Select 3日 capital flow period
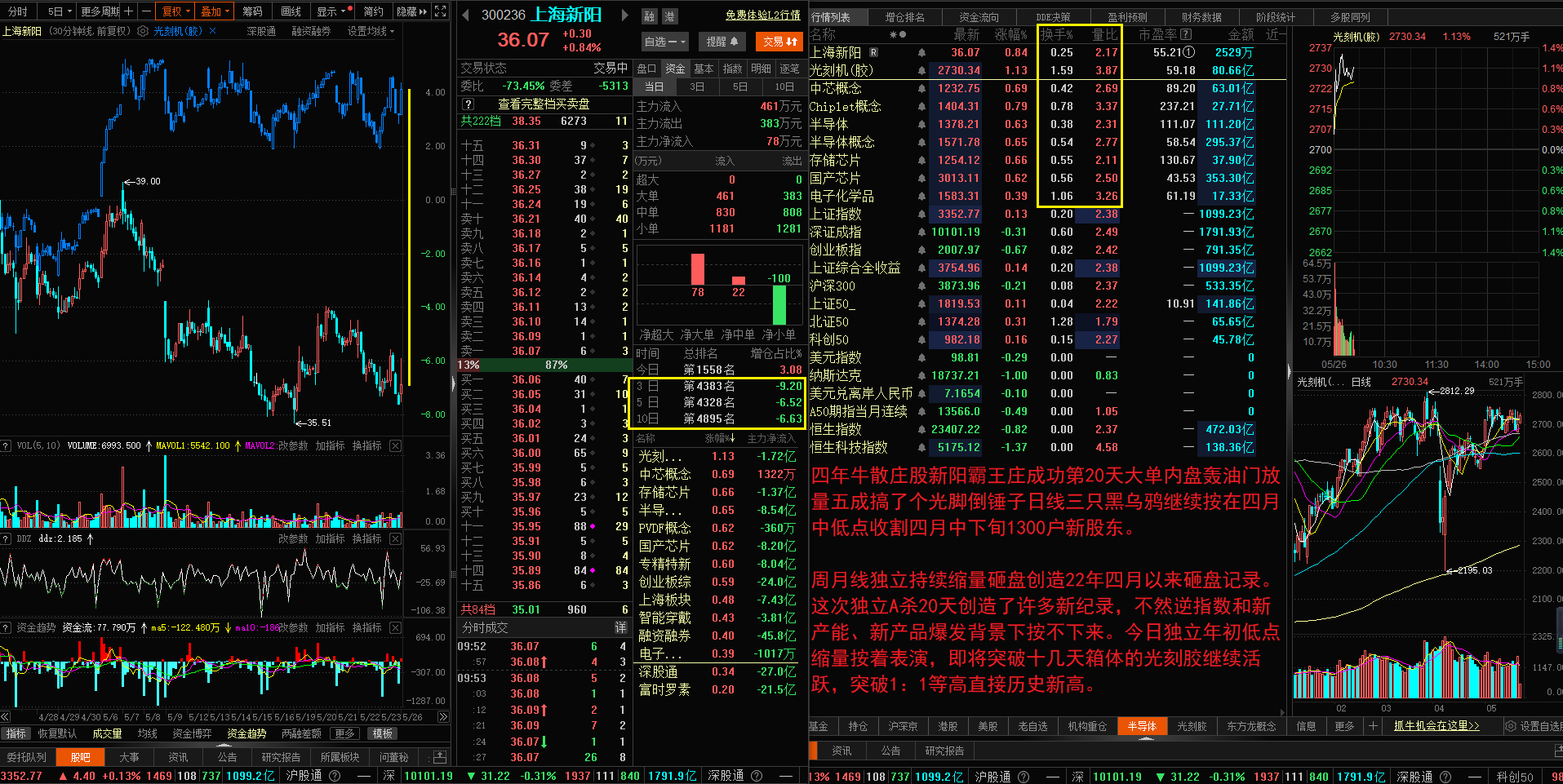The image size is (1563, 784). 697,86
